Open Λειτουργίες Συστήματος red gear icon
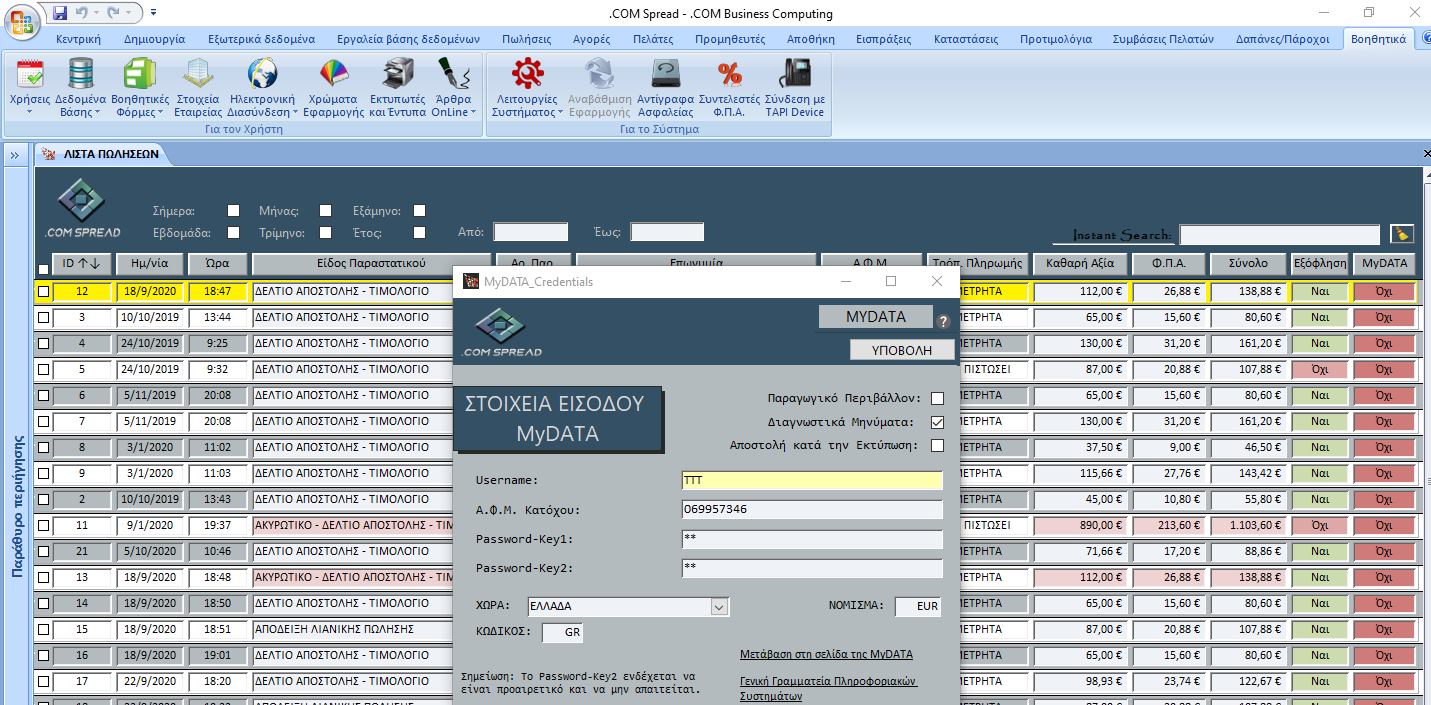 tap(527, 73)
